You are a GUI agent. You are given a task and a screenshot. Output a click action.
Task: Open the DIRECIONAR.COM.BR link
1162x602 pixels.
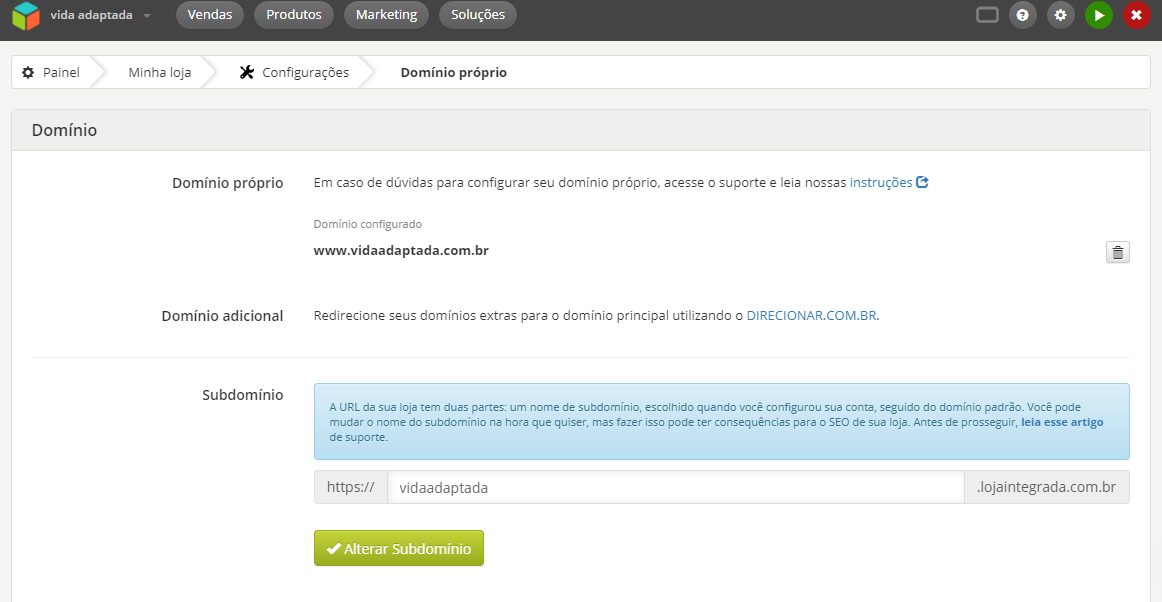click(811, 315)
